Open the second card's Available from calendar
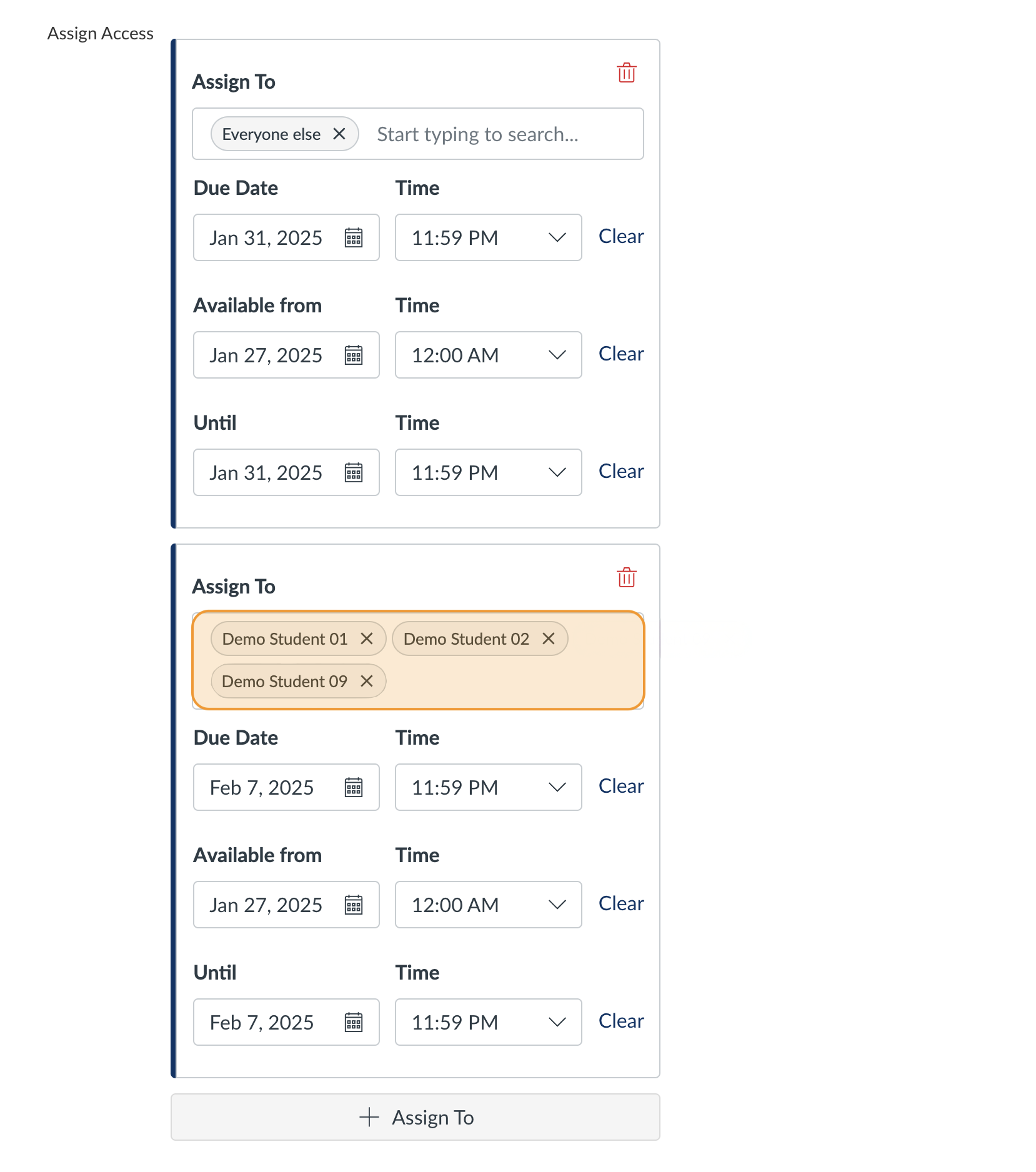Screen dimensions: 1036x1172 pos(354,905)
